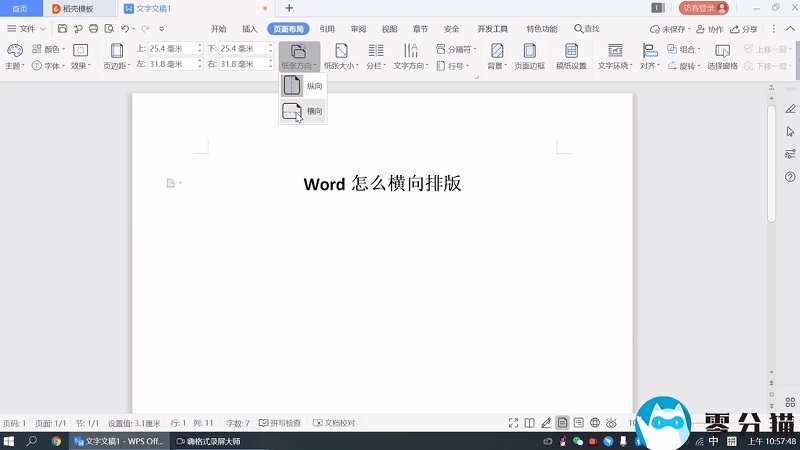Toggle eye protection mode in status bar
800x450 pixels.
click(x=611, y=423)
